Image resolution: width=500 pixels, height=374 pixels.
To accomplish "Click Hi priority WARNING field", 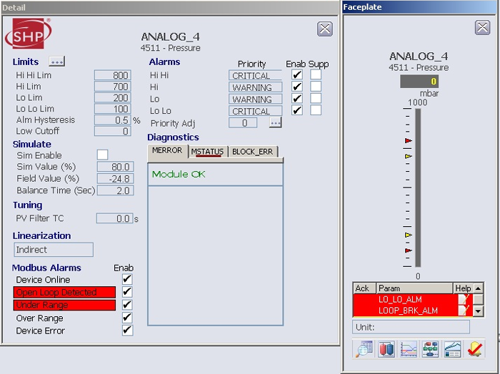I will click(x=255, y=87).
